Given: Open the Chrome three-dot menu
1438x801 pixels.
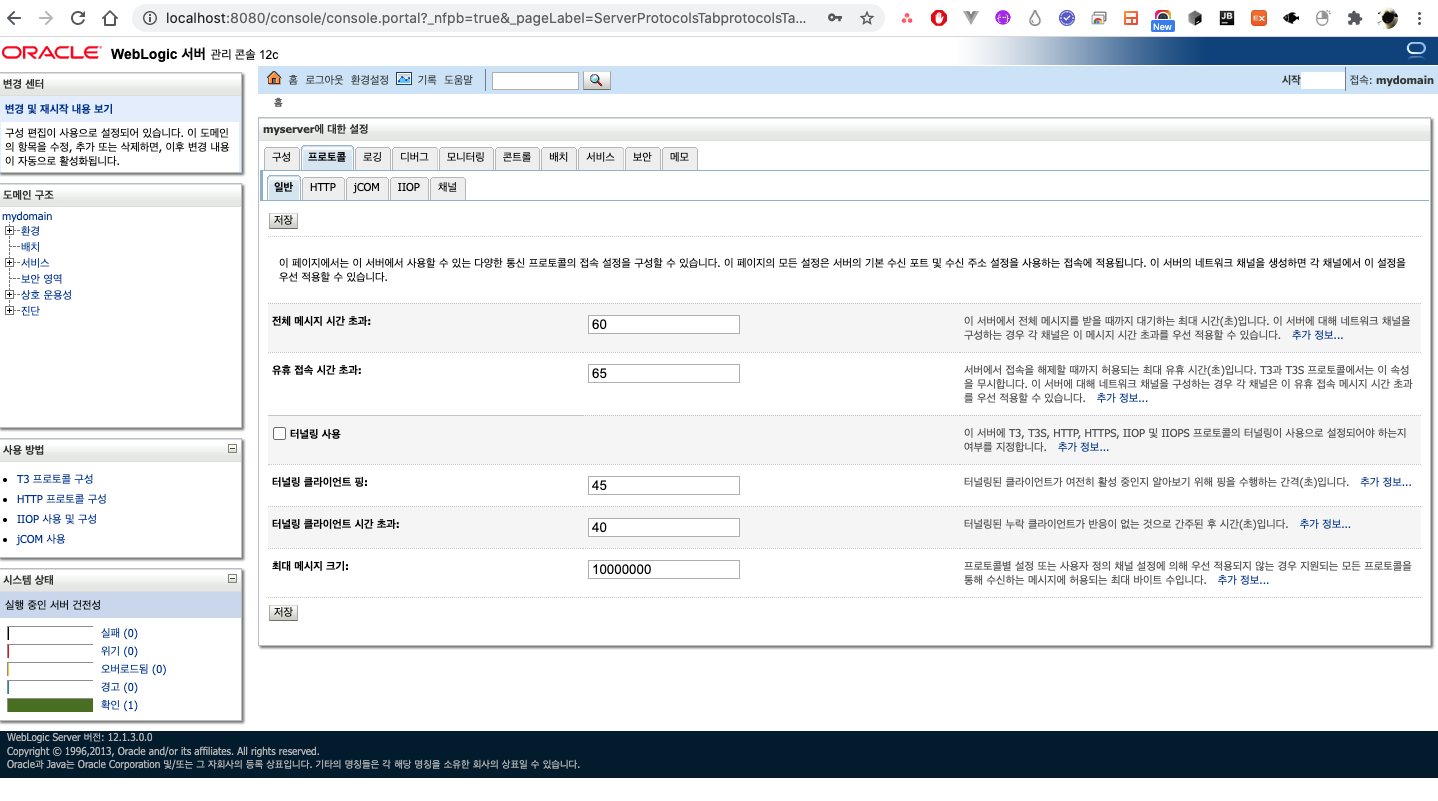Looking at the screenshot, I should (x=1421, y=18).
